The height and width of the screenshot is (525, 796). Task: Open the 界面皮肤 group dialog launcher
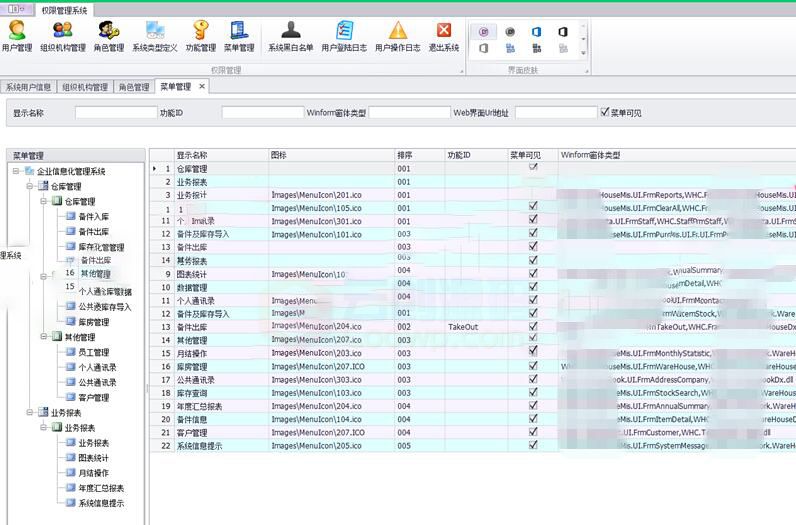point(587,72)
